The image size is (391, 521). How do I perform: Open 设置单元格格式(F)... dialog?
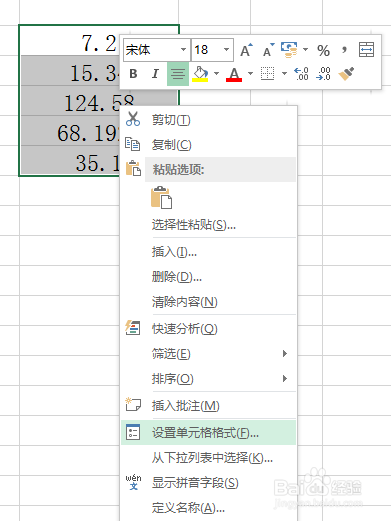tap(208, 433)
